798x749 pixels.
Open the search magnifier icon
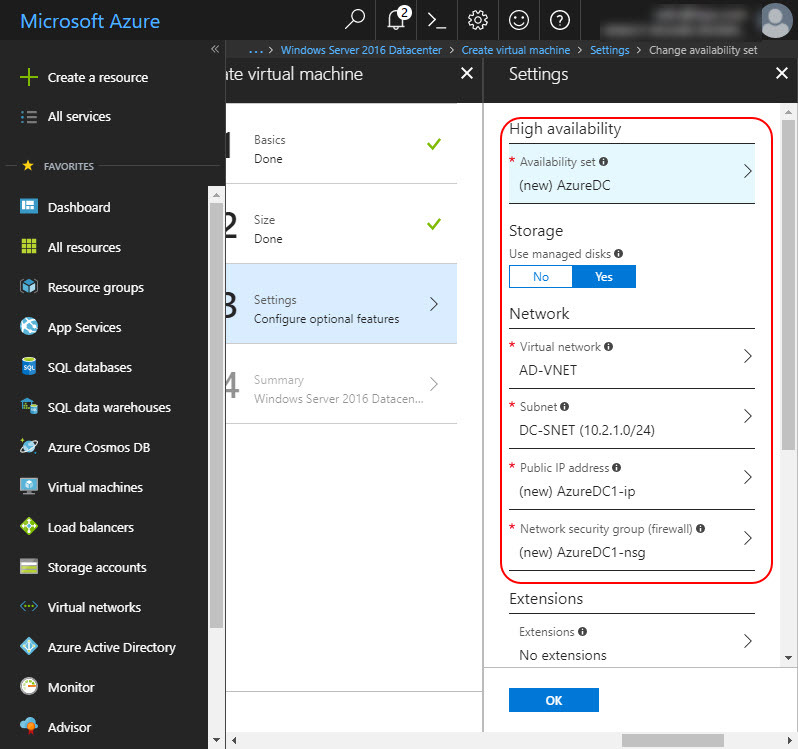(x=355, y=20)
